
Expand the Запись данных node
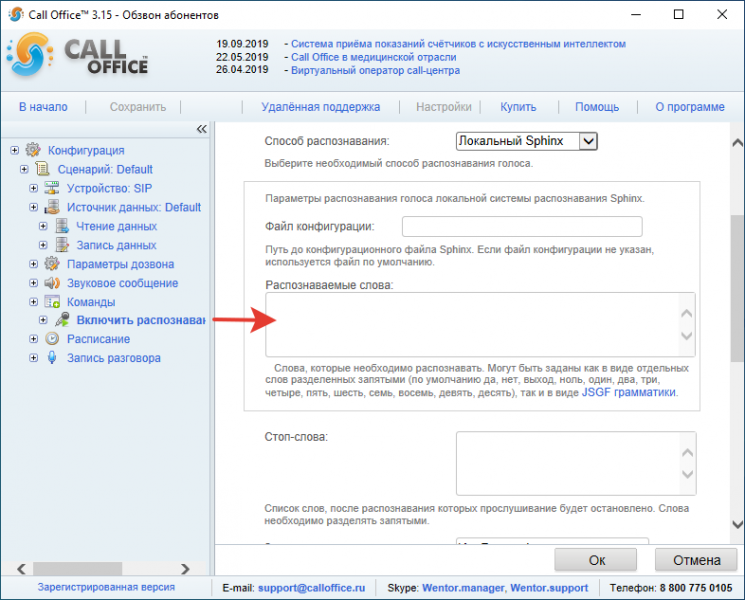tap(43, 245)
